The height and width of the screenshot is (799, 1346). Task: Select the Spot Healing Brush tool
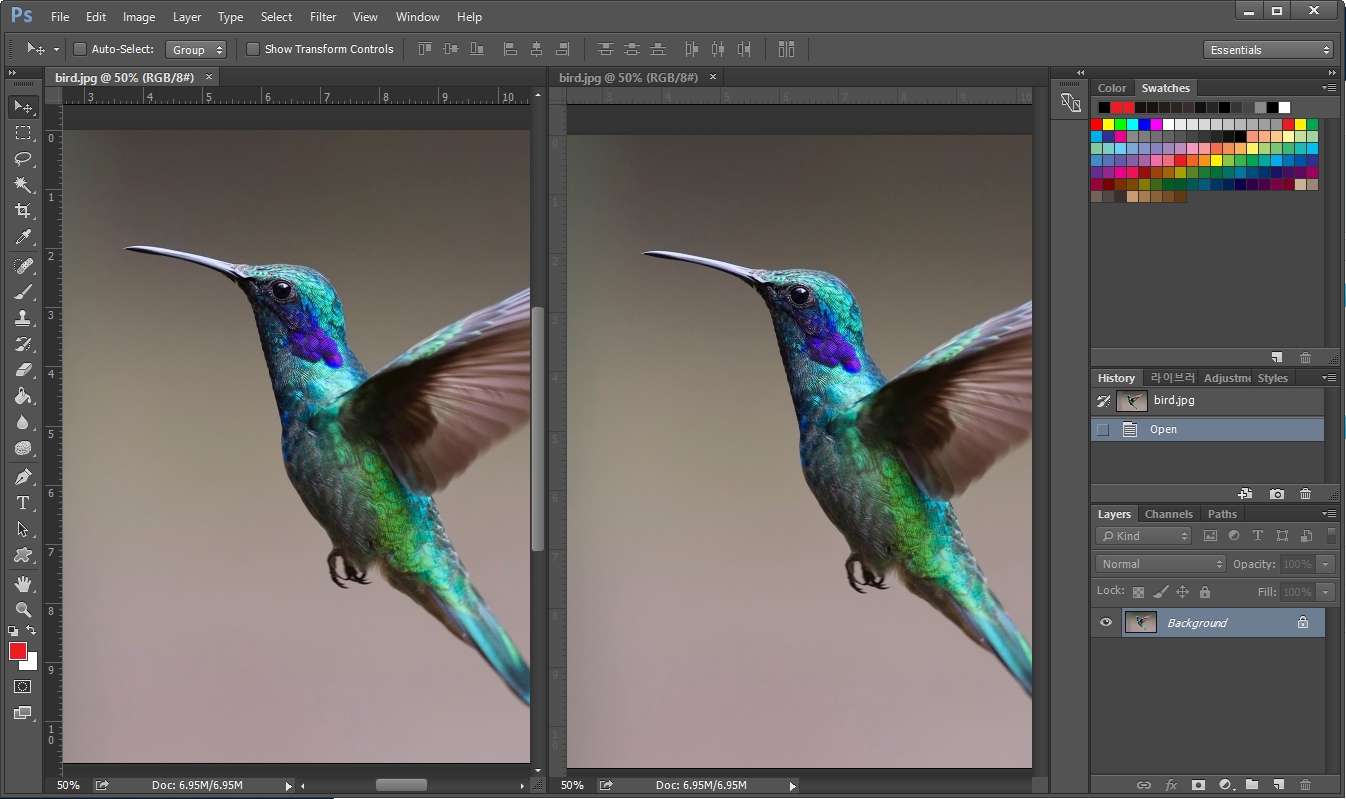(23, 266)
